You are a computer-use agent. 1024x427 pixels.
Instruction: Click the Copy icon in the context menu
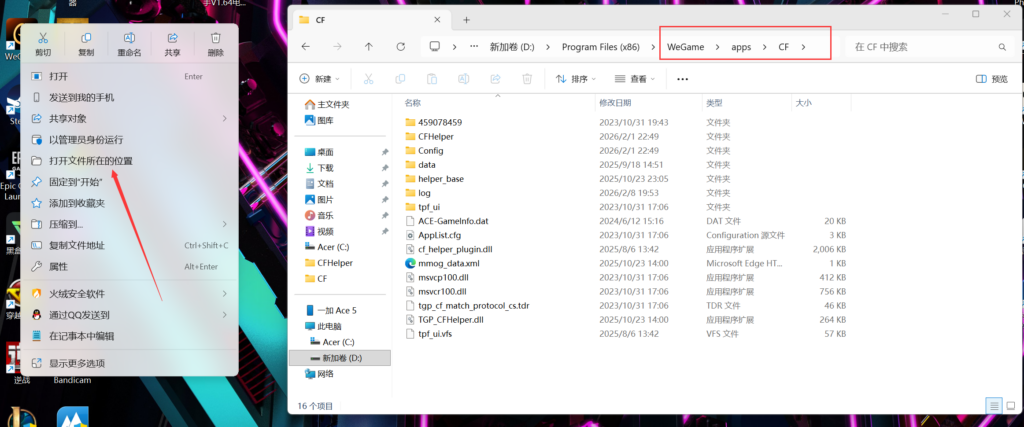[x=86, y=39]
